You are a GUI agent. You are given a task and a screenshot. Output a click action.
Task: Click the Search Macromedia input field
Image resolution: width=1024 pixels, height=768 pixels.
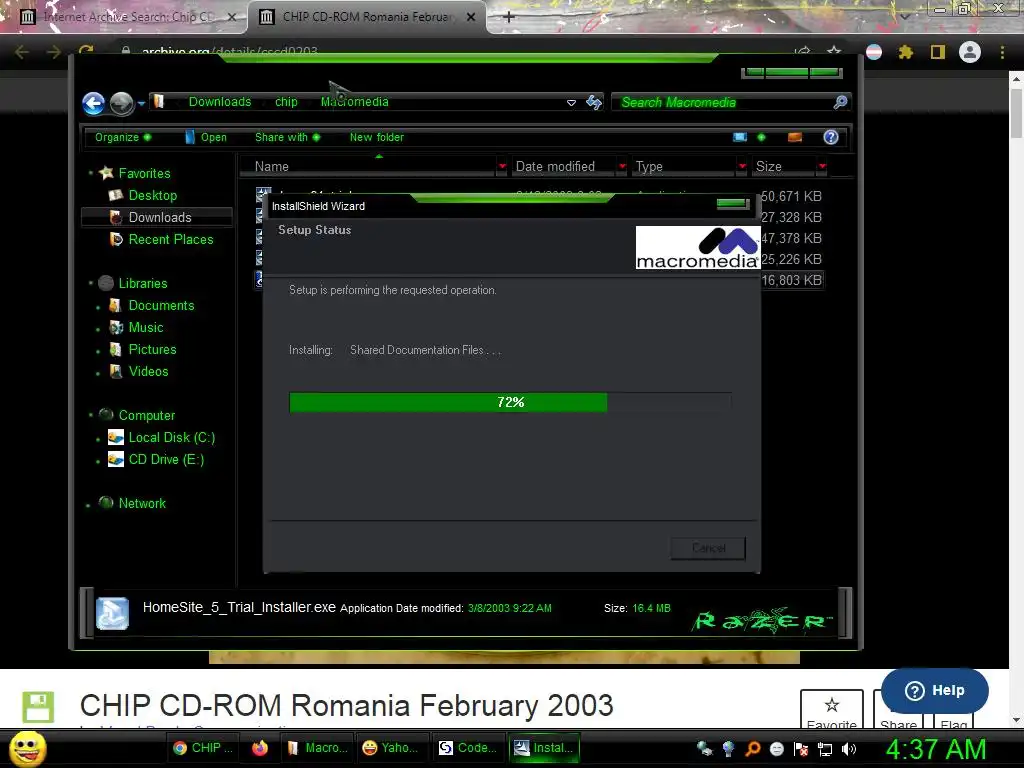[722, 102]
